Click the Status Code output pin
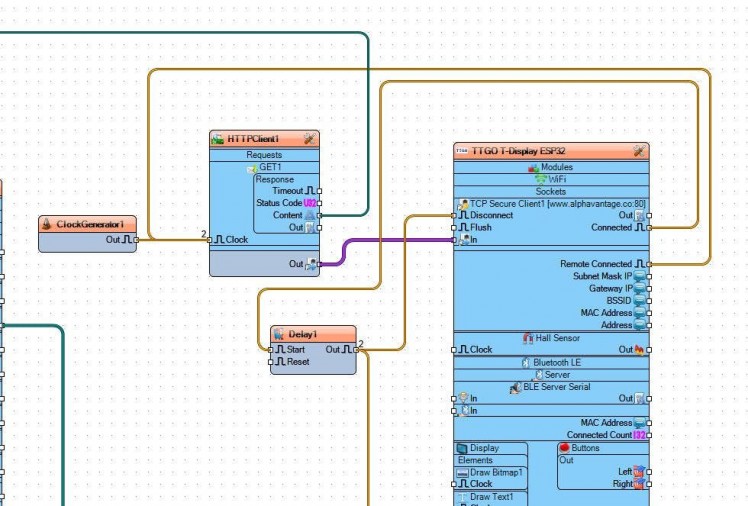The width and height of the screenshot is (748, 506). pos(319,203)
